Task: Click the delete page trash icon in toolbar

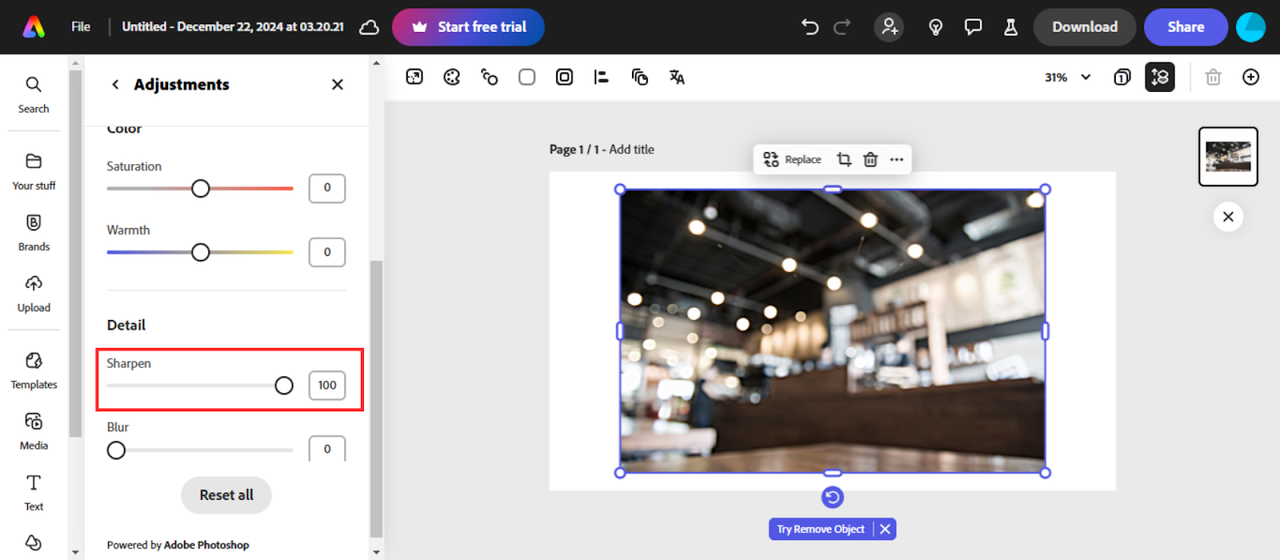Action: pos(1213,77)
